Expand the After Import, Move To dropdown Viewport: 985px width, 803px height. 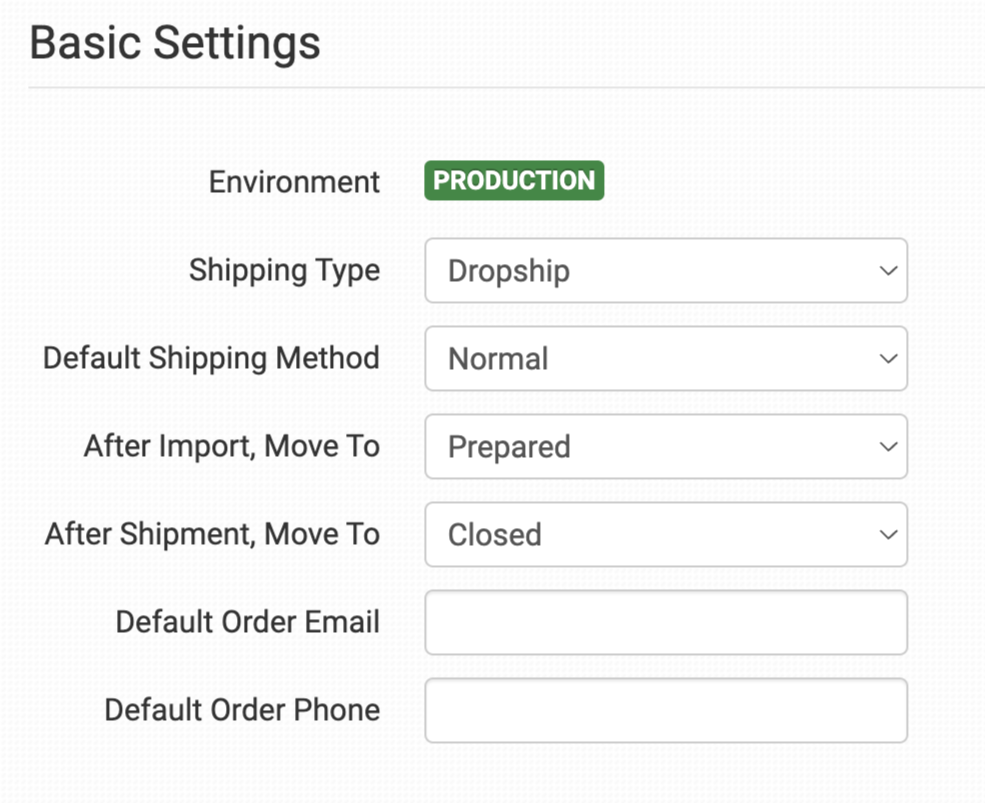click(665, 447)
